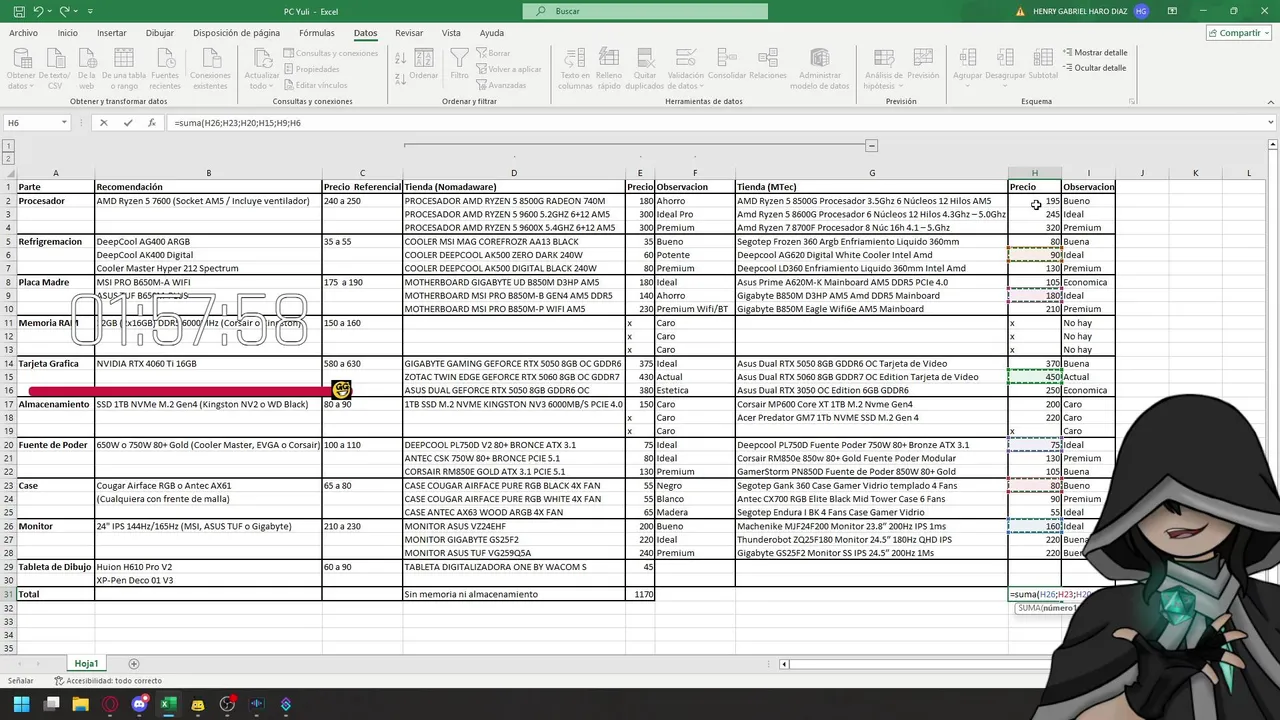Image resolution: width=1280 pixels, height=720 pixels.
Task: Click the Subtotal icon
Action: [1043, 64]
